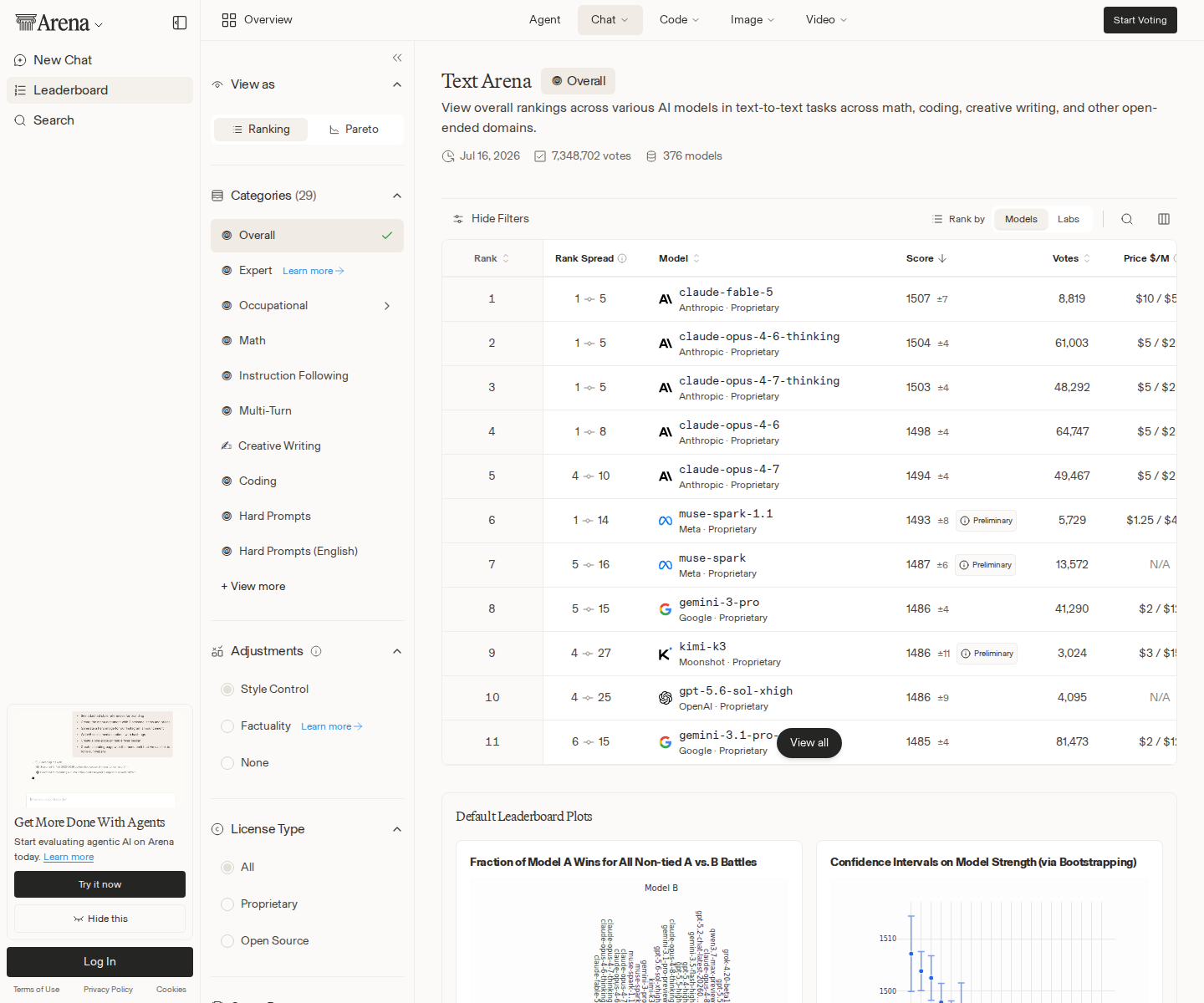Select Factuality radio button
This screenshot has width=1204, height=1003.
point(227,726)
